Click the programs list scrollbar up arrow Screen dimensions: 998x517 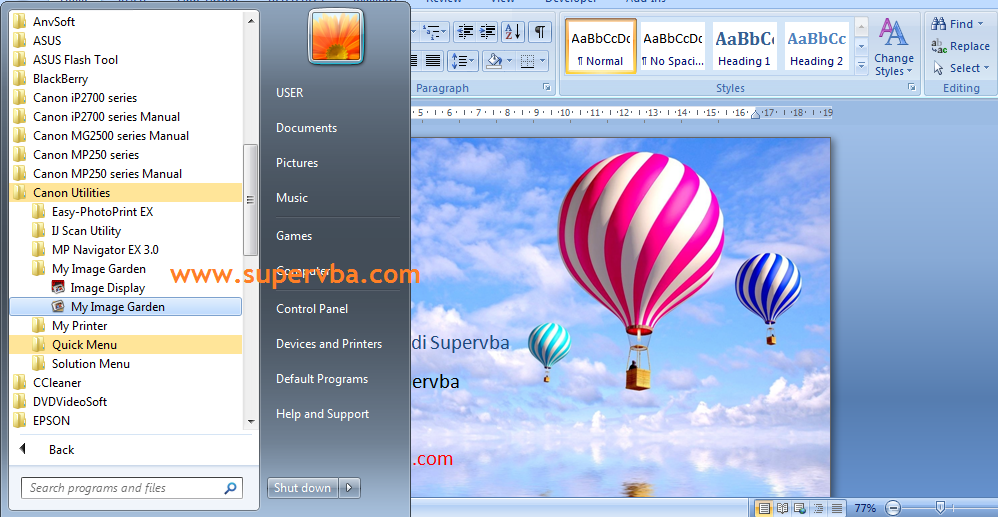pos(251,21)
